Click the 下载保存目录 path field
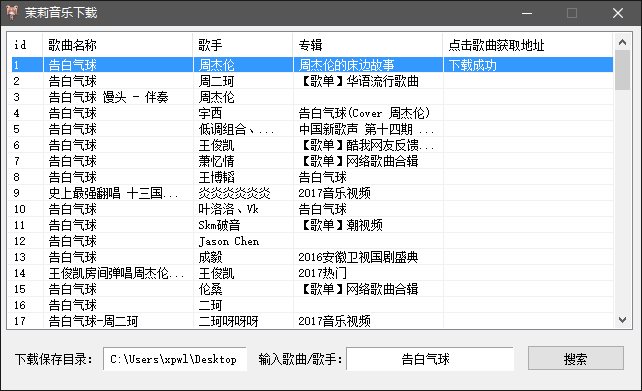642x391 pixels. (x=175, y=359)
